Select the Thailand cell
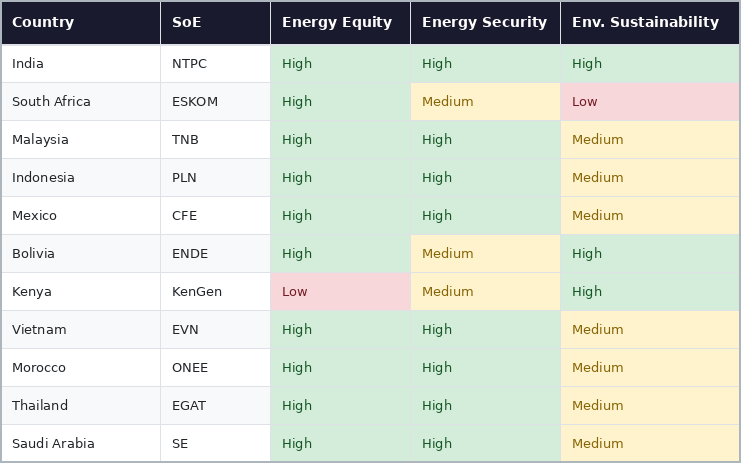This screenshot has height=463, width=741. point(81,406)
